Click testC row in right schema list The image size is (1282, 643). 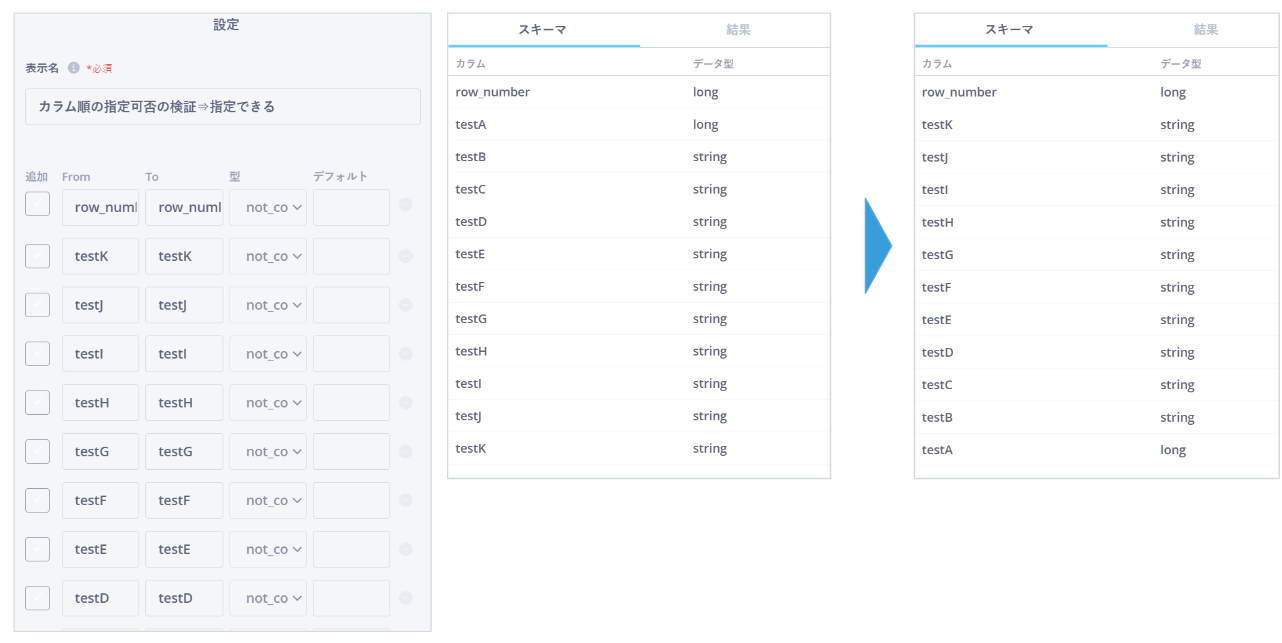[x=1097, y=385]
